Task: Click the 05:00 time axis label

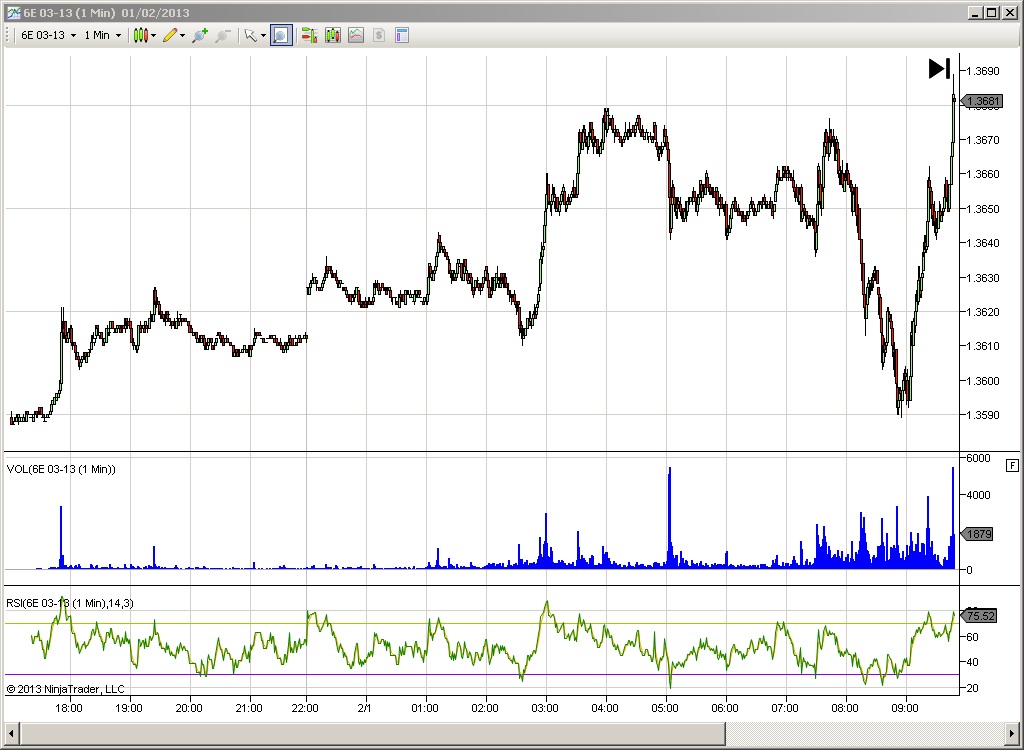Action: pos(665,708)
